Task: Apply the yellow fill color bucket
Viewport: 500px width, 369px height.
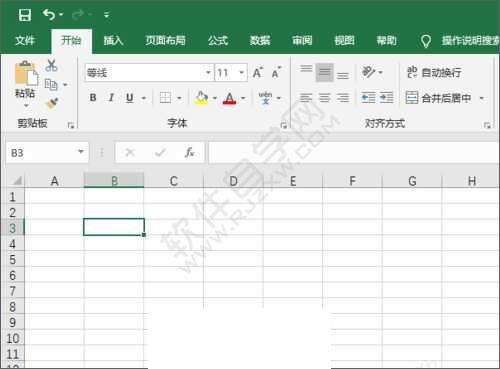Action: [x=201, y=98]
